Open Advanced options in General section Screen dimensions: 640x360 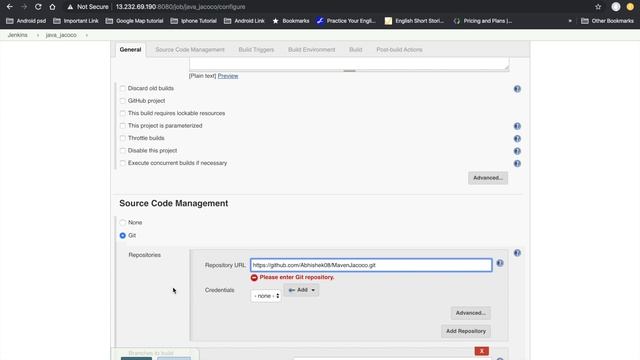point(488,178)
